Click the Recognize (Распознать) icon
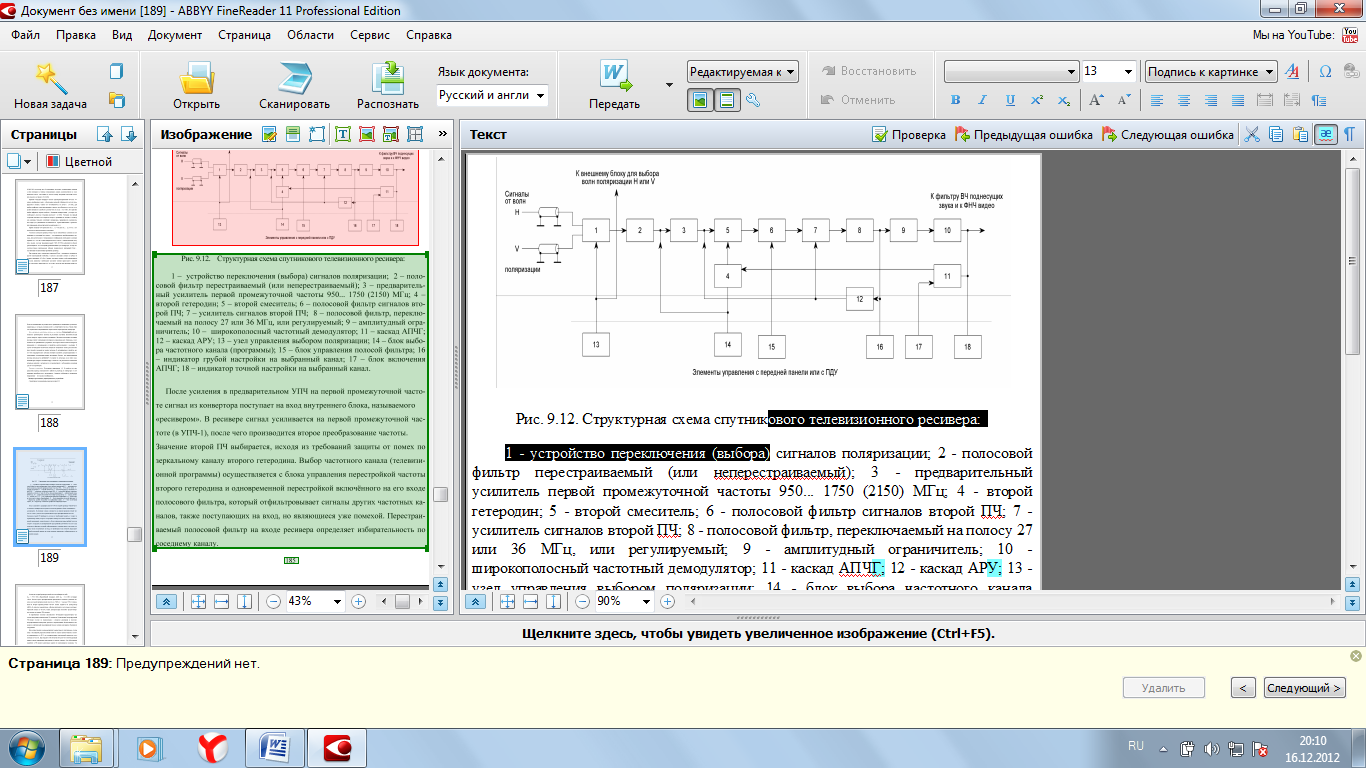Image resolution: width=1366 pixels, height=768 pixels. click(387, 77)
